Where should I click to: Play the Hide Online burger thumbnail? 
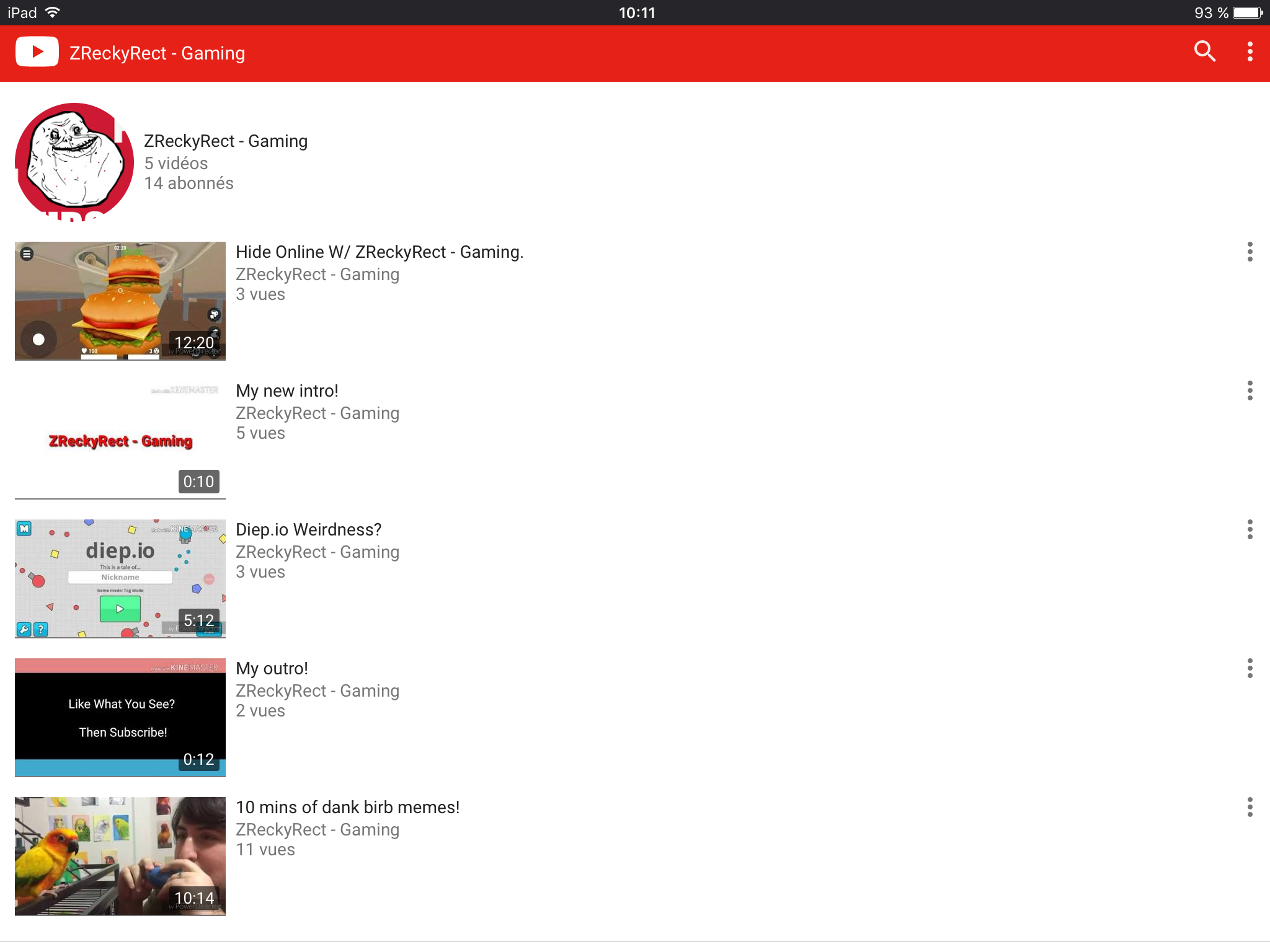pos(120,301)
